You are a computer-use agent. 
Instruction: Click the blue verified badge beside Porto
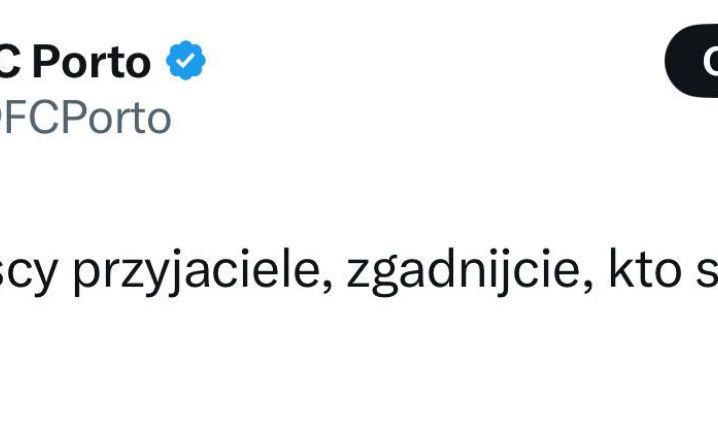click(x=185, y=62)
